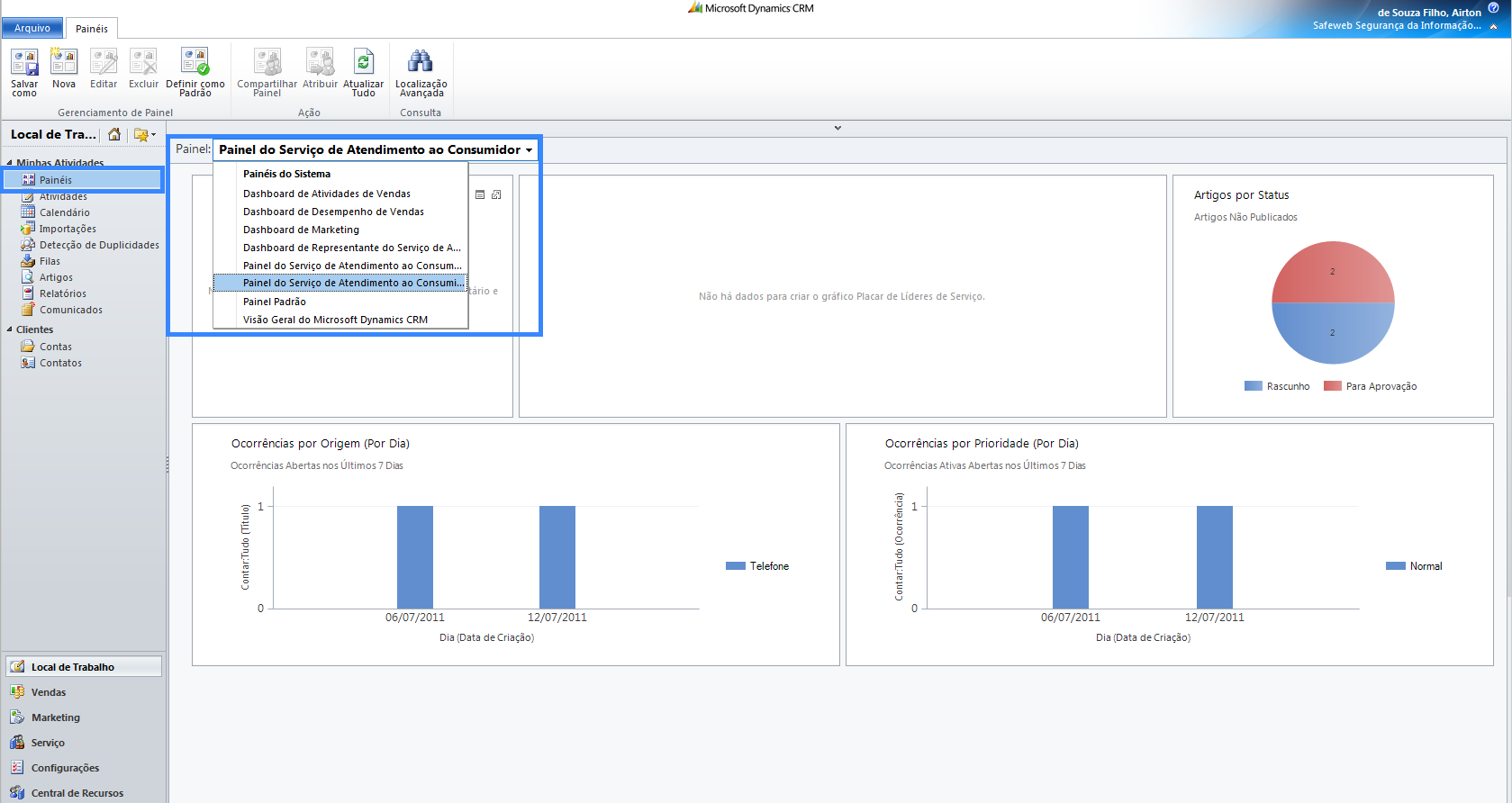
Task: Switch to Central de Recursos area
Action: (84, 793)
